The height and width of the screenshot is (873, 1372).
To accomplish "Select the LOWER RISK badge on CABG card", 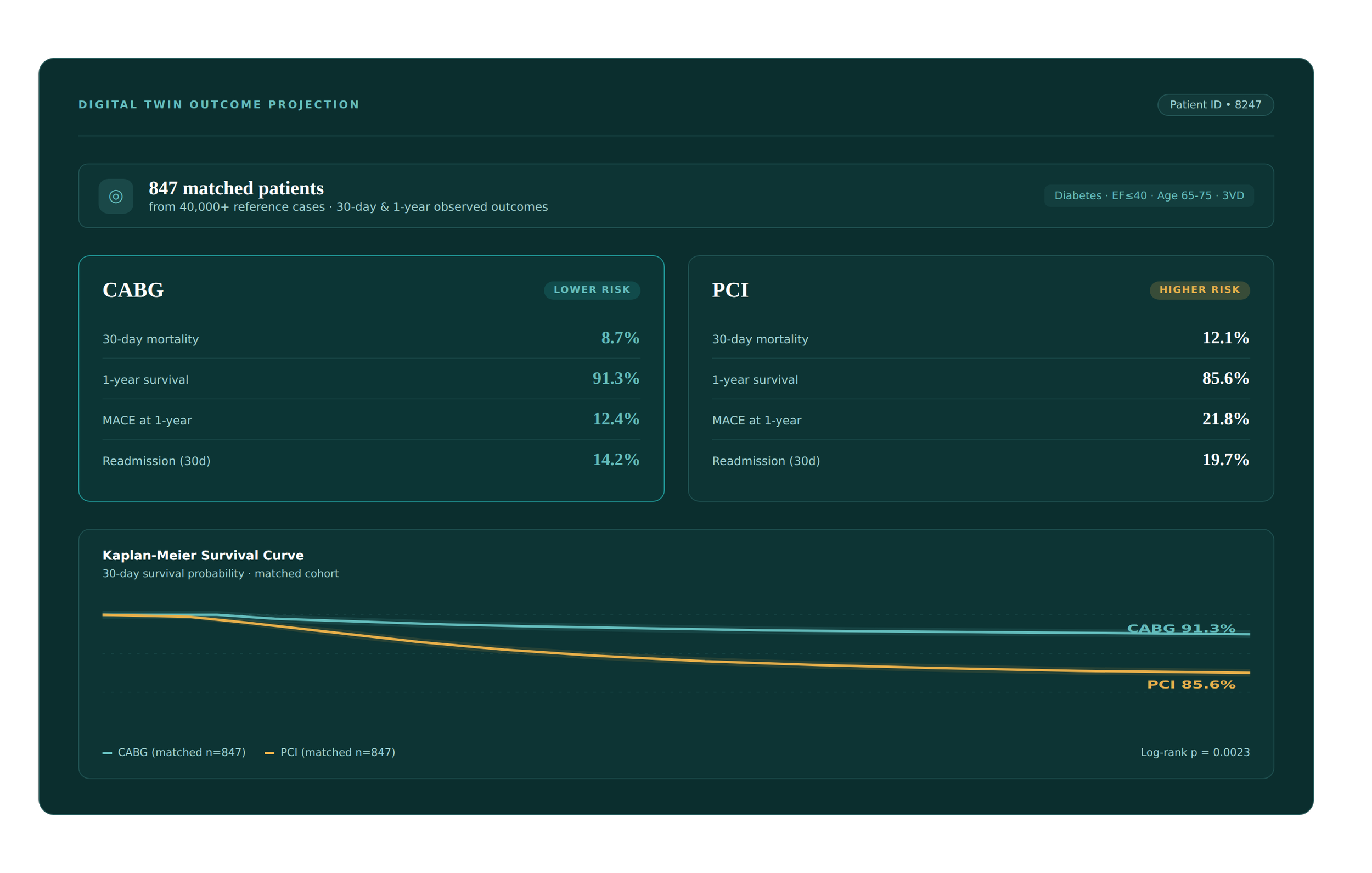I will [592, 290].
